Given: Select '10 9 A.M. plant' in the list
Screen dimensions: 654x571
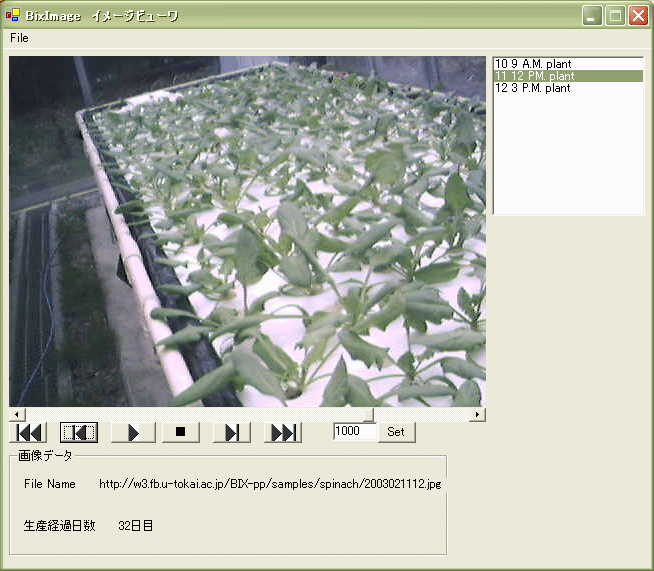Looking at the screenshot, I should [532, 64].
